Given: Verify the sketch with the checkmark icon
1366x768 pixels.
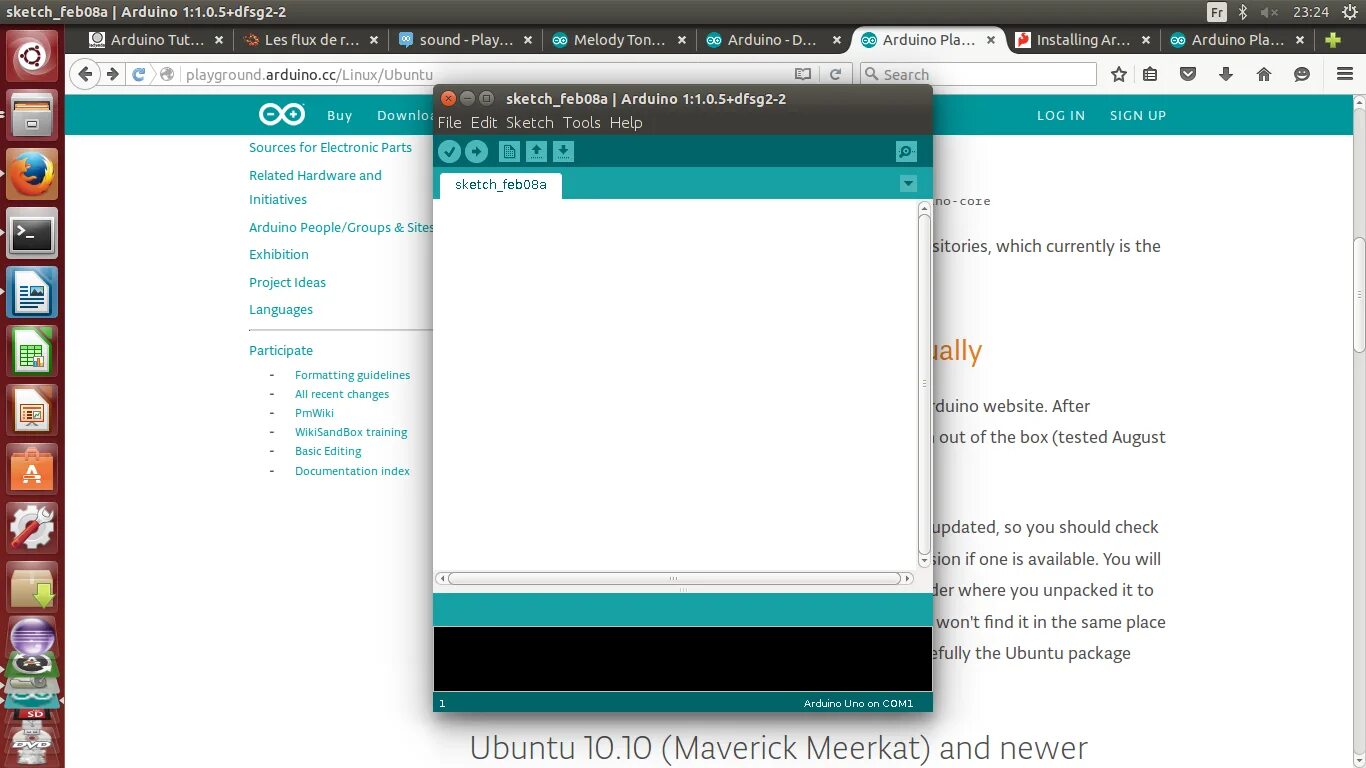Looking at the screenshot, I should click(x=449, y=151).
